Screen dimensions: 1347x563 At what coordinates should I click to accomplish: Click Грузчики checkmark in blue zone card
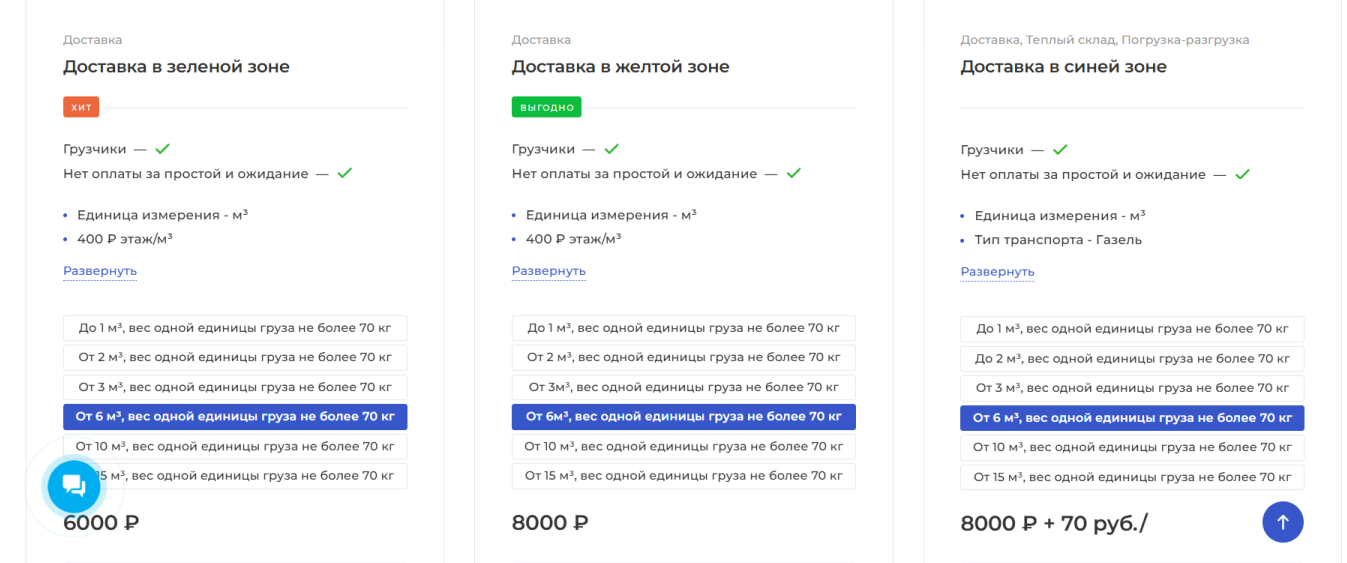pyautogui.click(x=1060, y=150)
